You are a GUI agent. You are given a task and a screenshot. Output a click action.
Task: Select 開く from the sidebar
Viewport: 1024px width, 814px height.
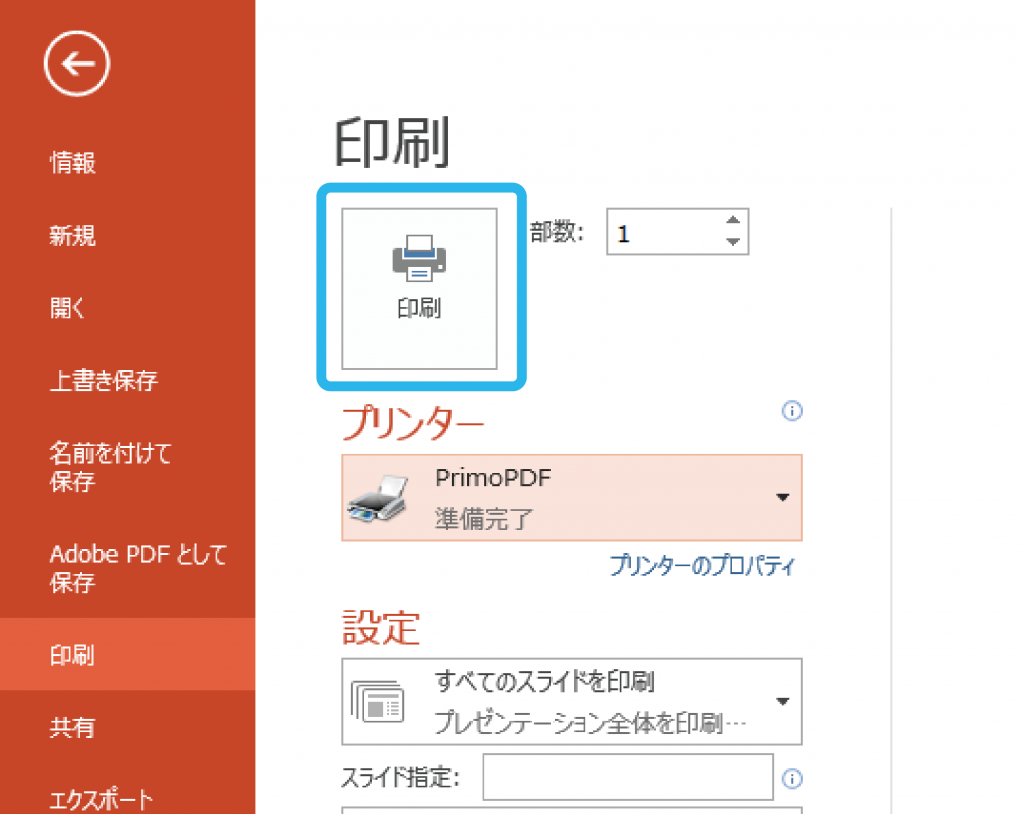(68, 308)
